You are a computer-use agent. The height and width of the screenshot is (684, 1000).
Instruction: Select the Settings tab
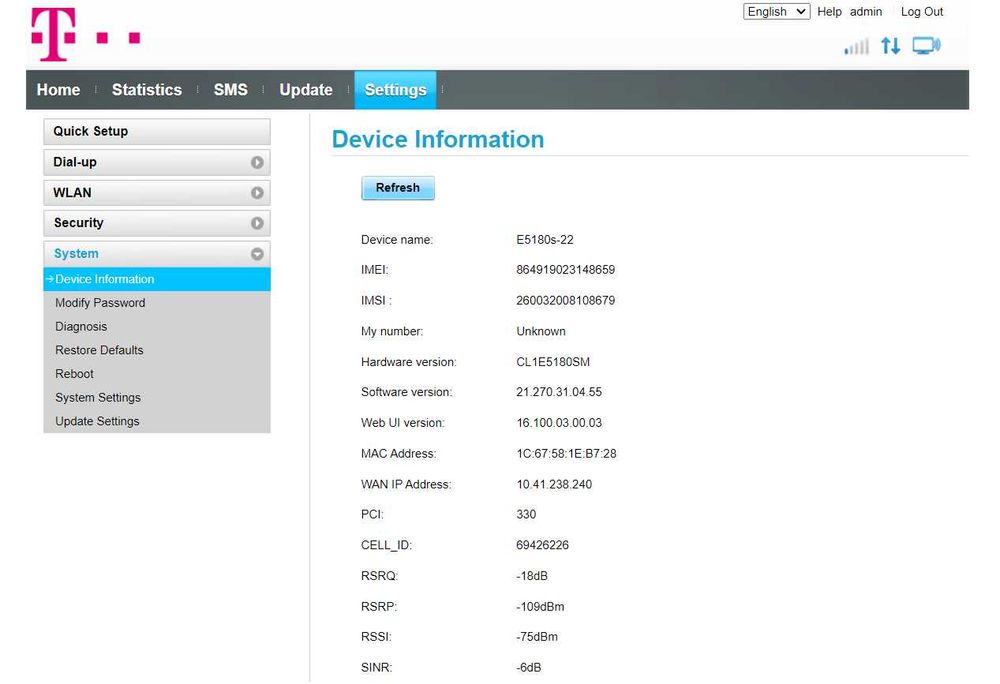395,90
